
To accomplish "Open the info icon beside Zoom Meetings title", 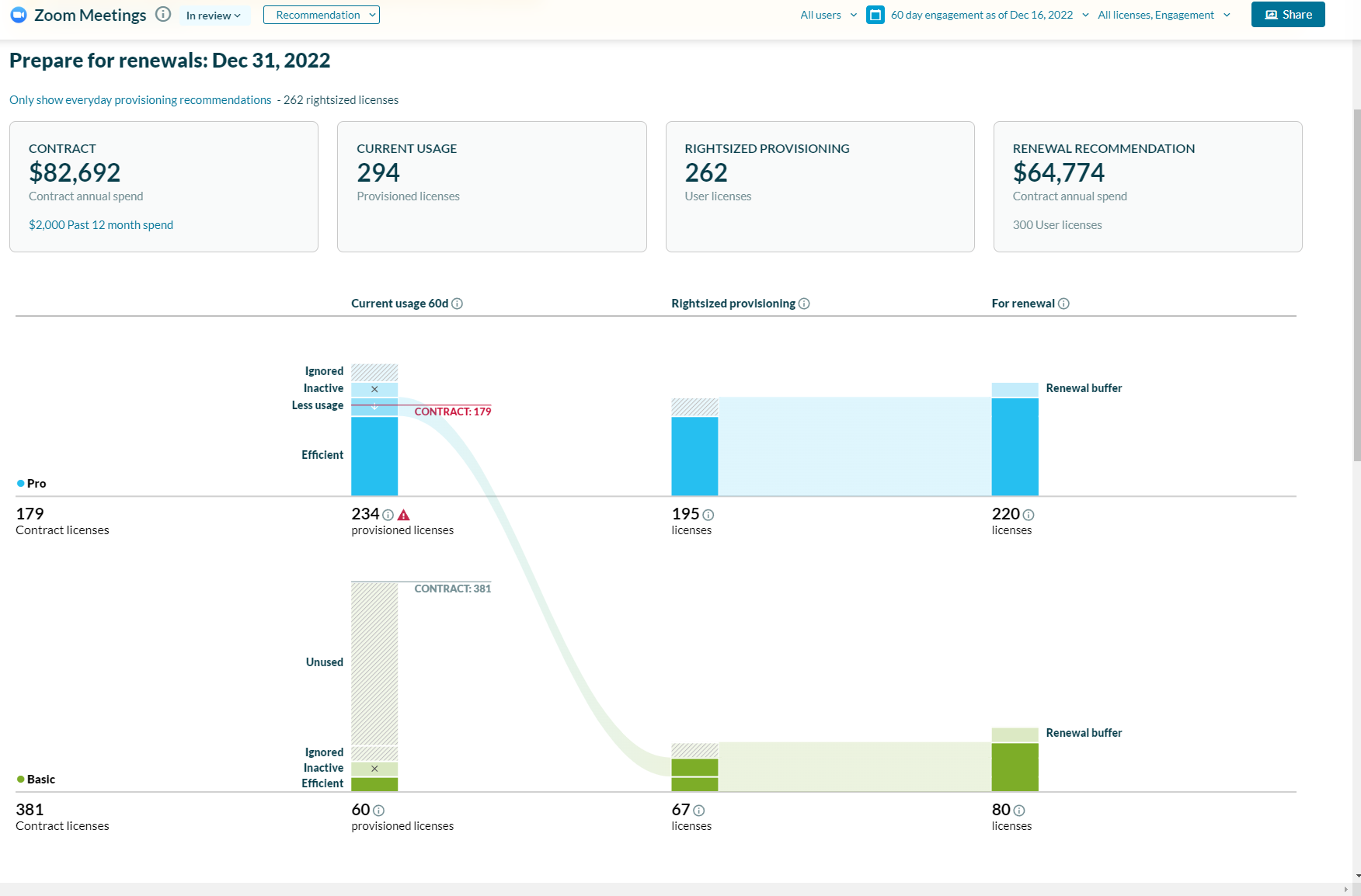I will click(163, 15).
